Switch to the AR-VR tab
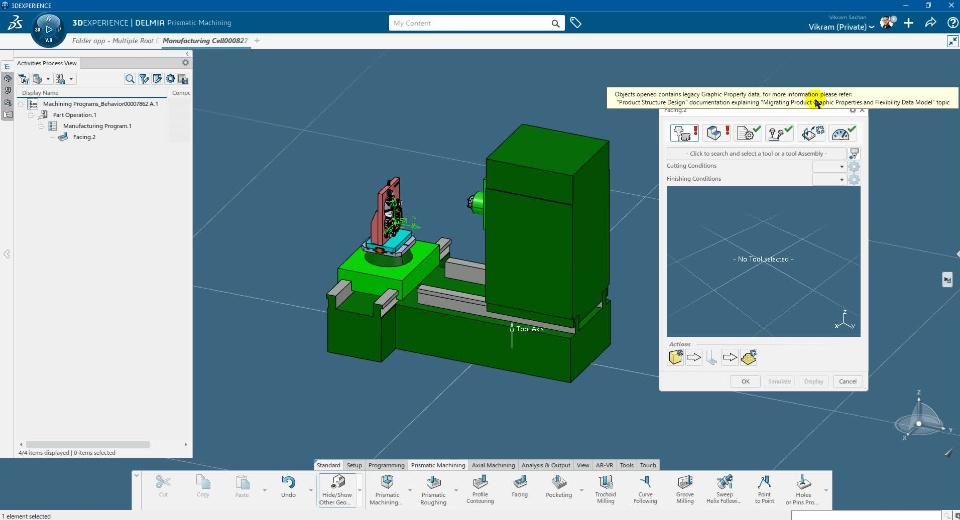Viewport: 960px width, 520px height. click(604, 465)
